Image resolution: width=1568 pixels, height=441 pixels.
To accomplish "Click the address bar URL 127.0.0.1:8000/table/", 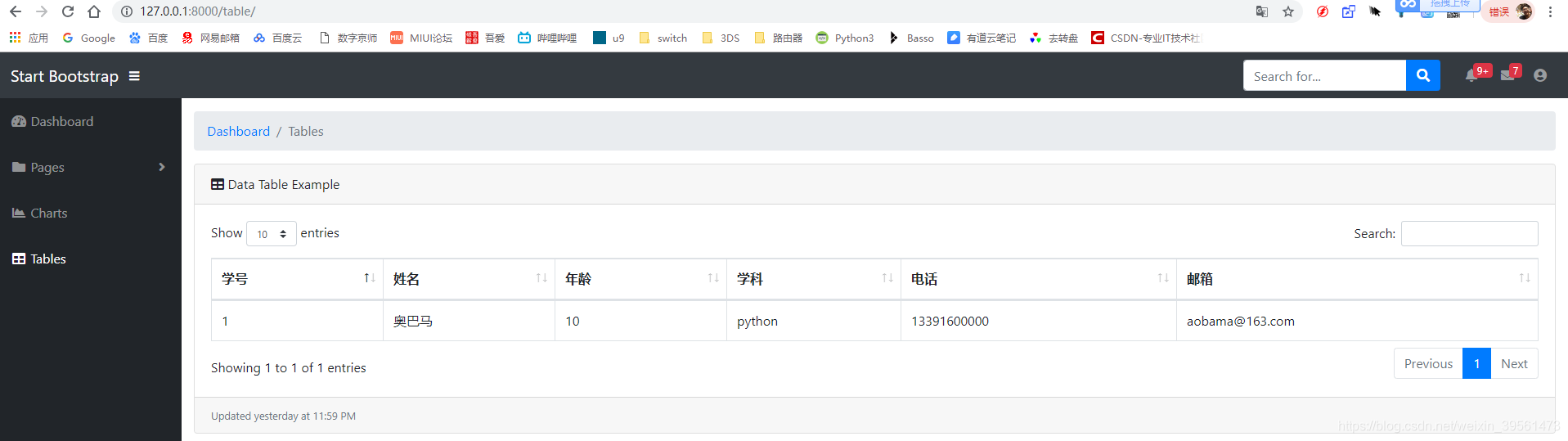I will tap(198, 11).
